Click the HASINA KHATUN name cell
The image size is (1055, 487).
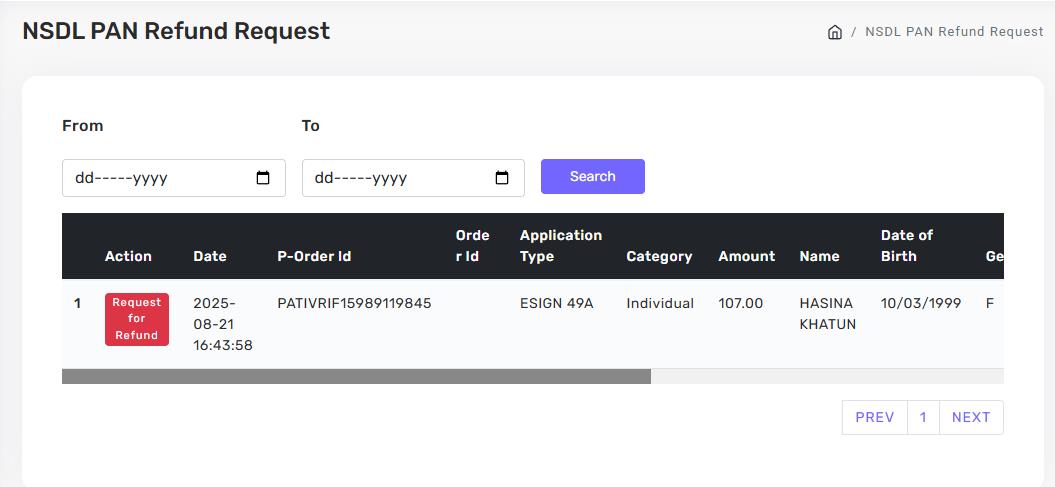[x=827, y=313]
